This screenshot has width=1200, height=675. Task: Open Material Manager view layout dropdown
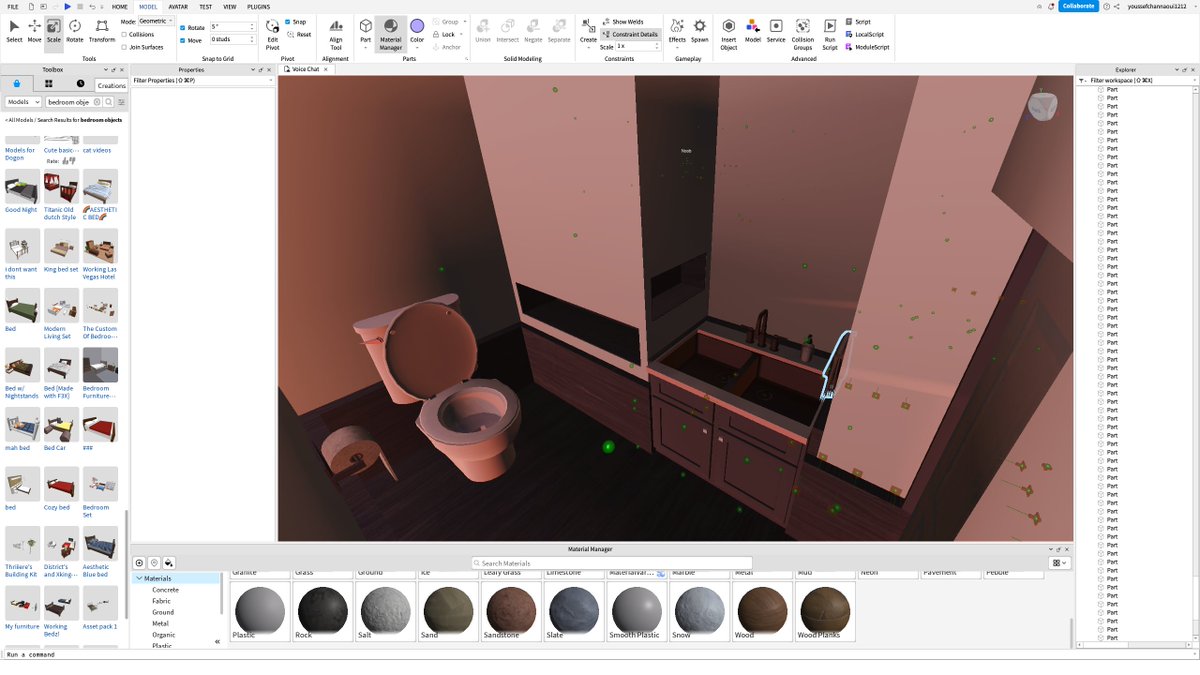[1060, 563]
